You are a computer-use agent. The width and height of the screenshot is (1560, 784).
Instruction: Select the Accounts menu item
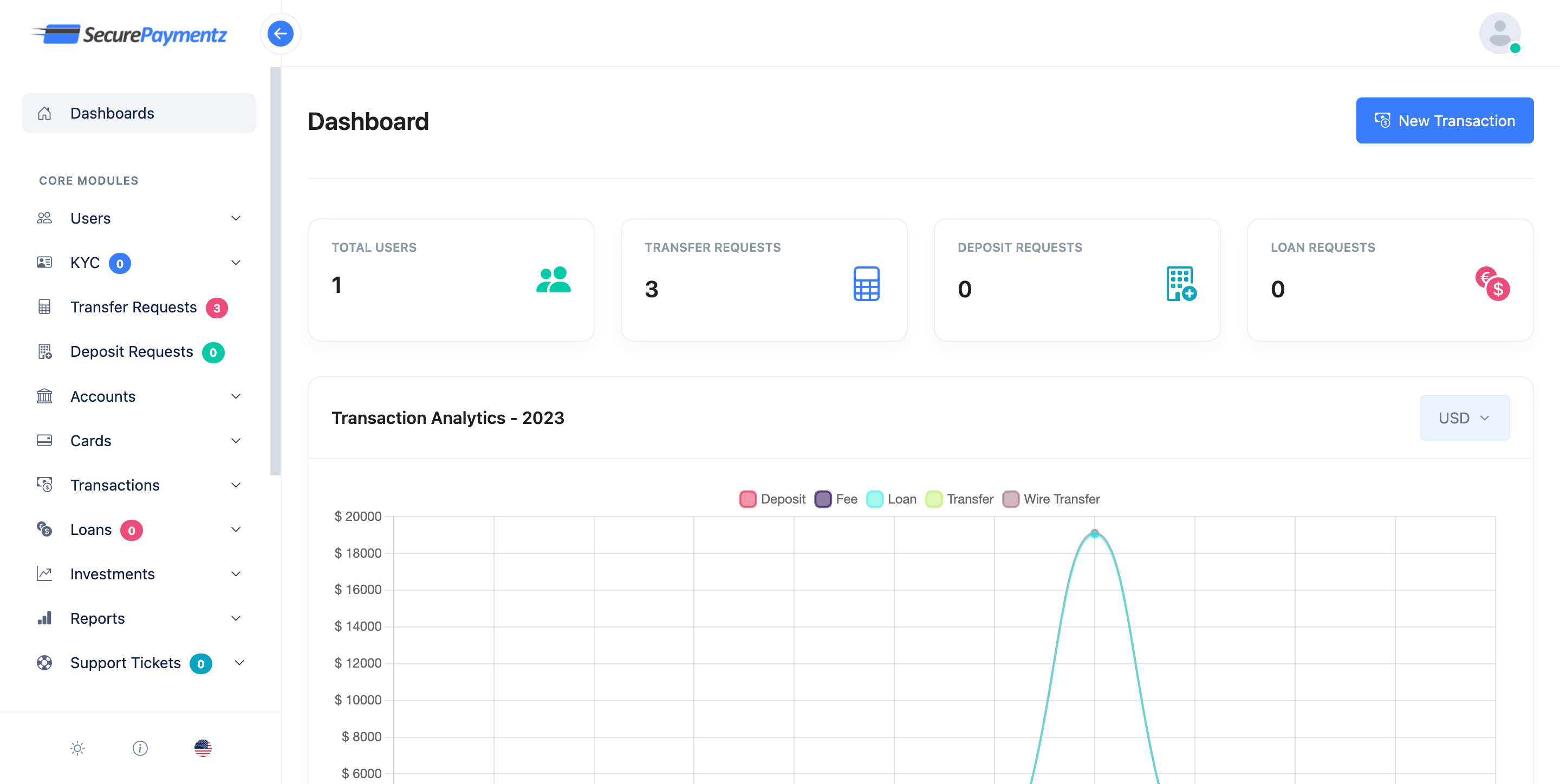[139, 396]
